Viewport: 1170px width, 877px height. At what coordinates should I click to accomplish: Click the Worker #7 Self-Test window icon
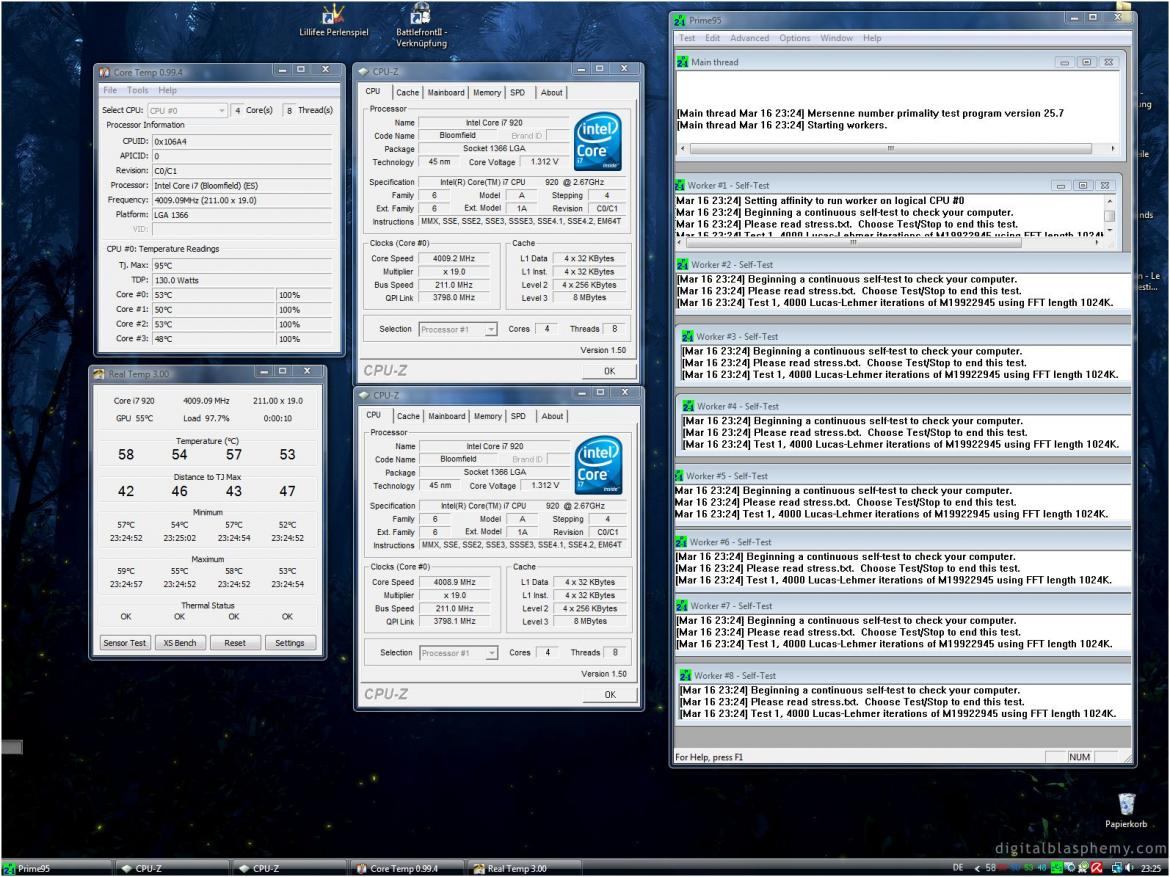[x=682, y=606]
